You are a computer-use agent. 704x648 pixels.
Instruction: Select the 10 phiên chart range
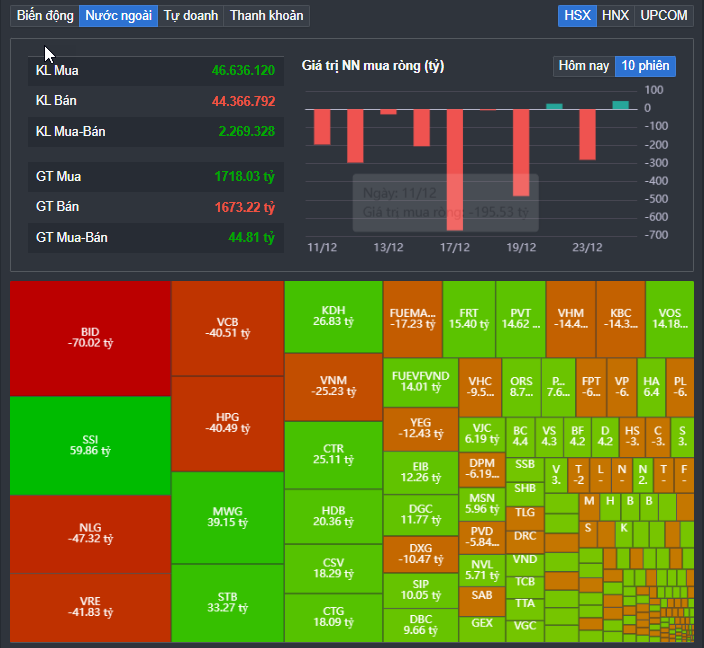(x=645, y=66)
